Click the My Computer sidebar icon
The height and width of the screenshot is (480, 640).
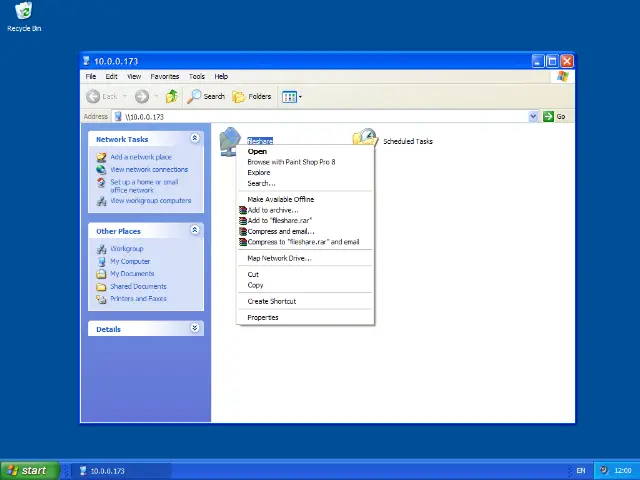point(101,261)
